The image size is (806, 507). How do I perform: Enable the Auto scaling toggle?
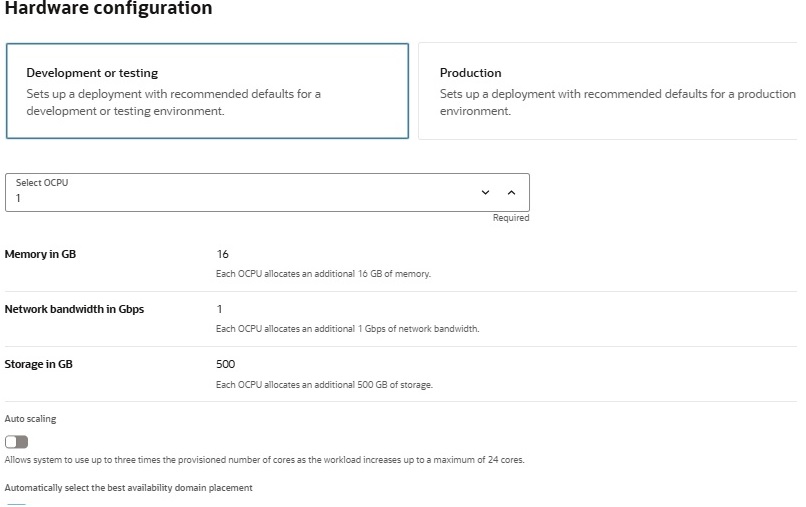click(x=16, y=442)
